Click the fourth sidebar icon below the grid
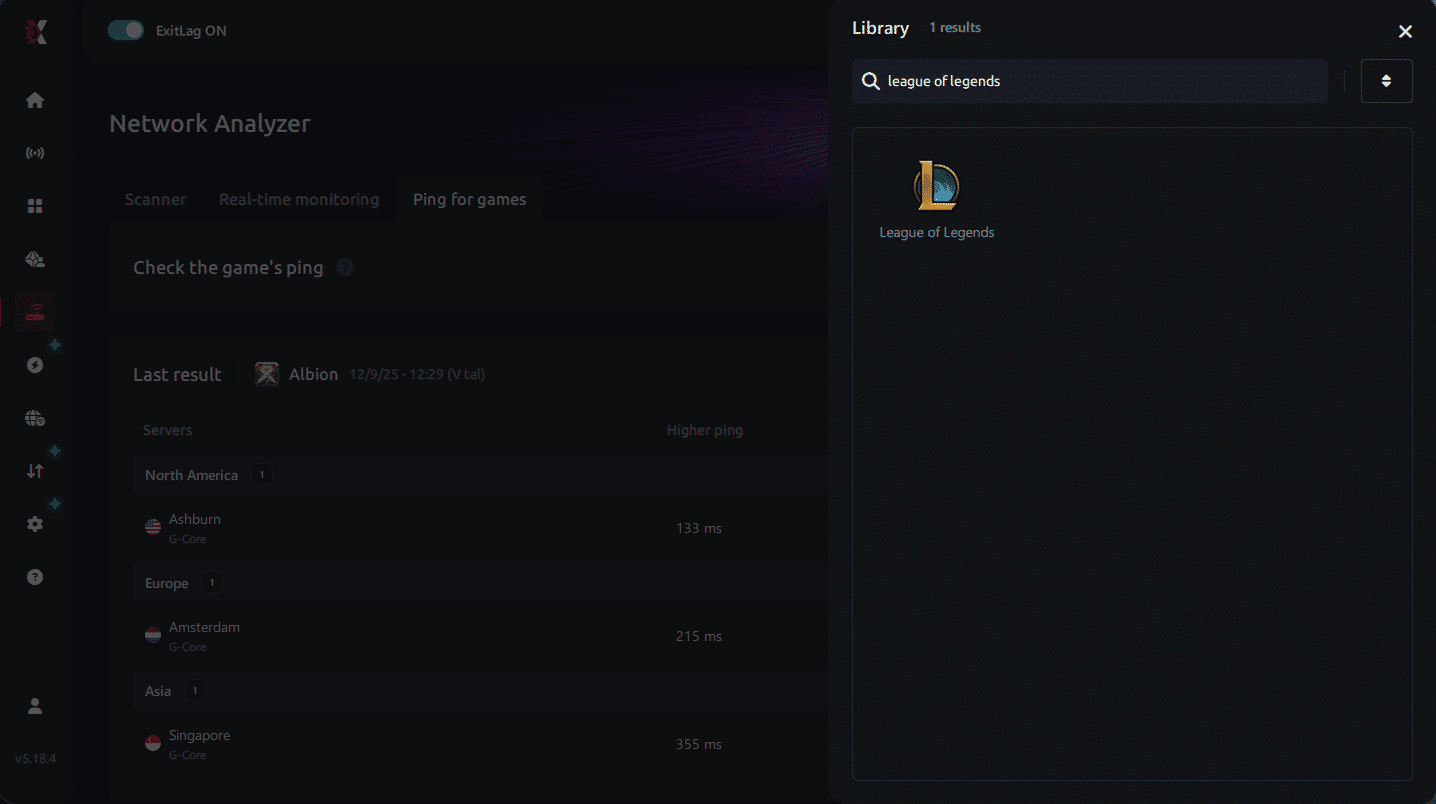 click(35, 259)
